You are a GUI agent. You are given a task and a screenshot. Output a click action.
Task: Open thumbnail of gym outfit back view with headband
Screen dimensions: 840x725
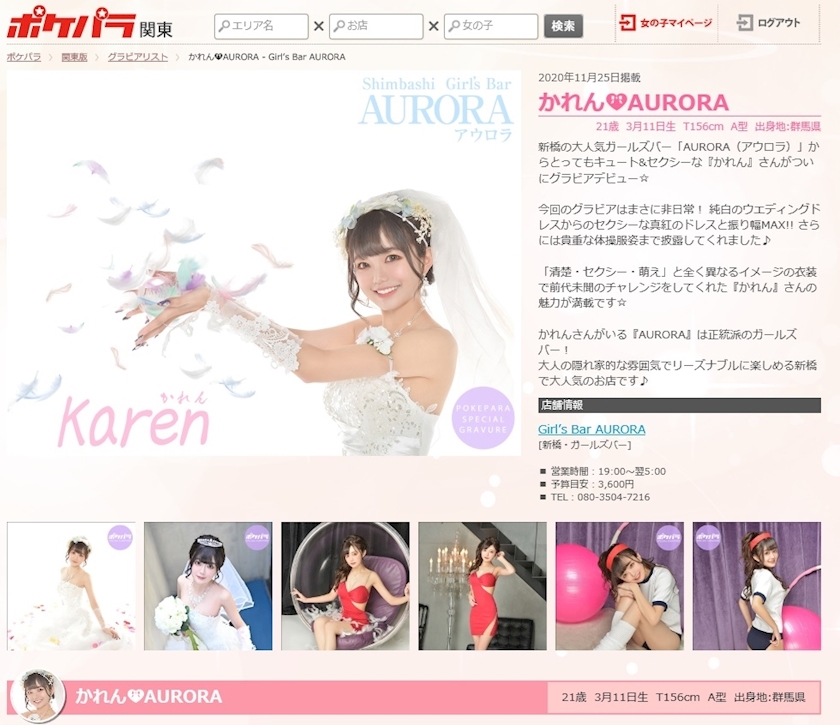tap(756, 586)
